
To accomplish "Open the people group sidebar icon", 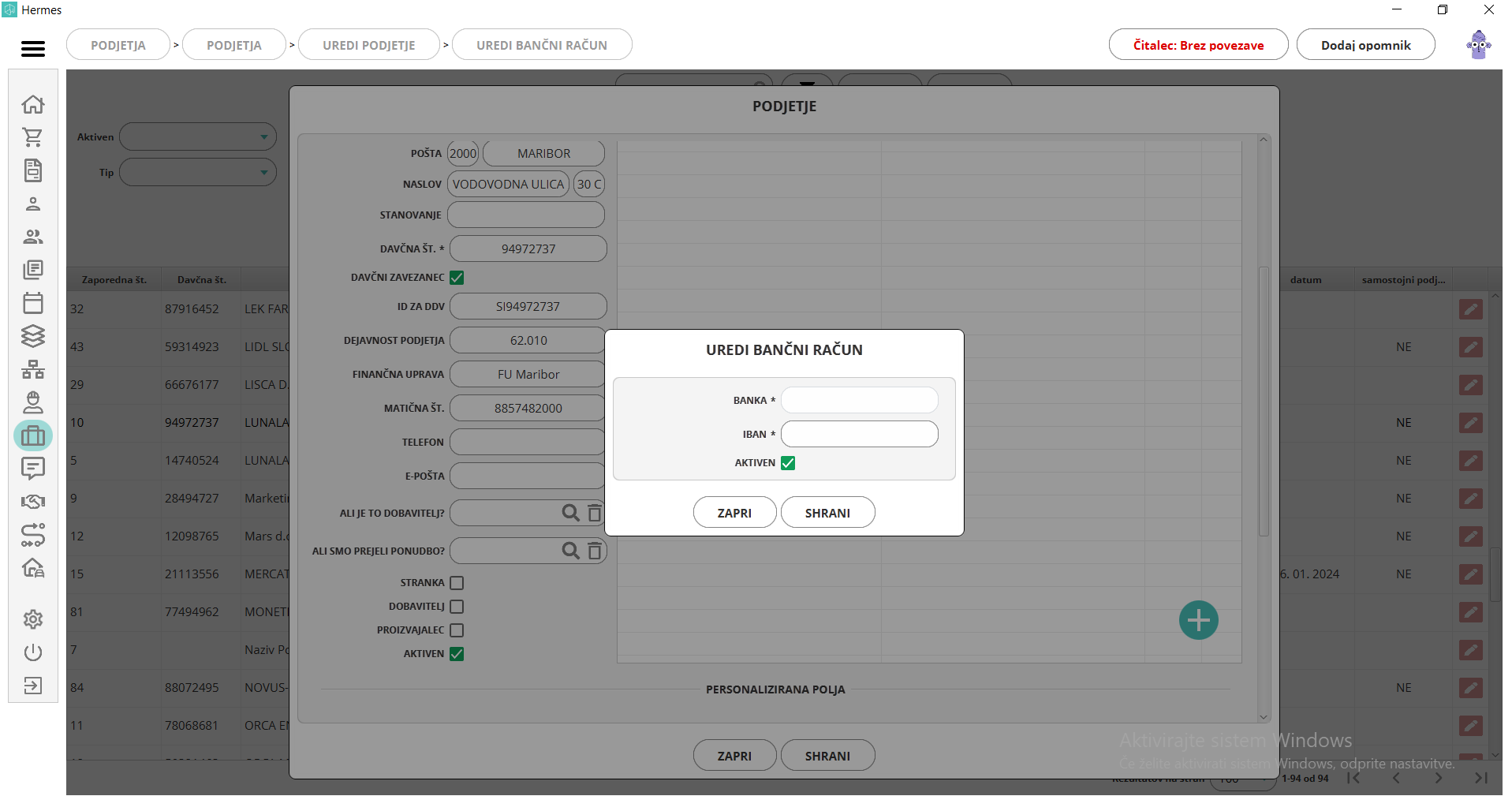I will click(x=33, y=237).
